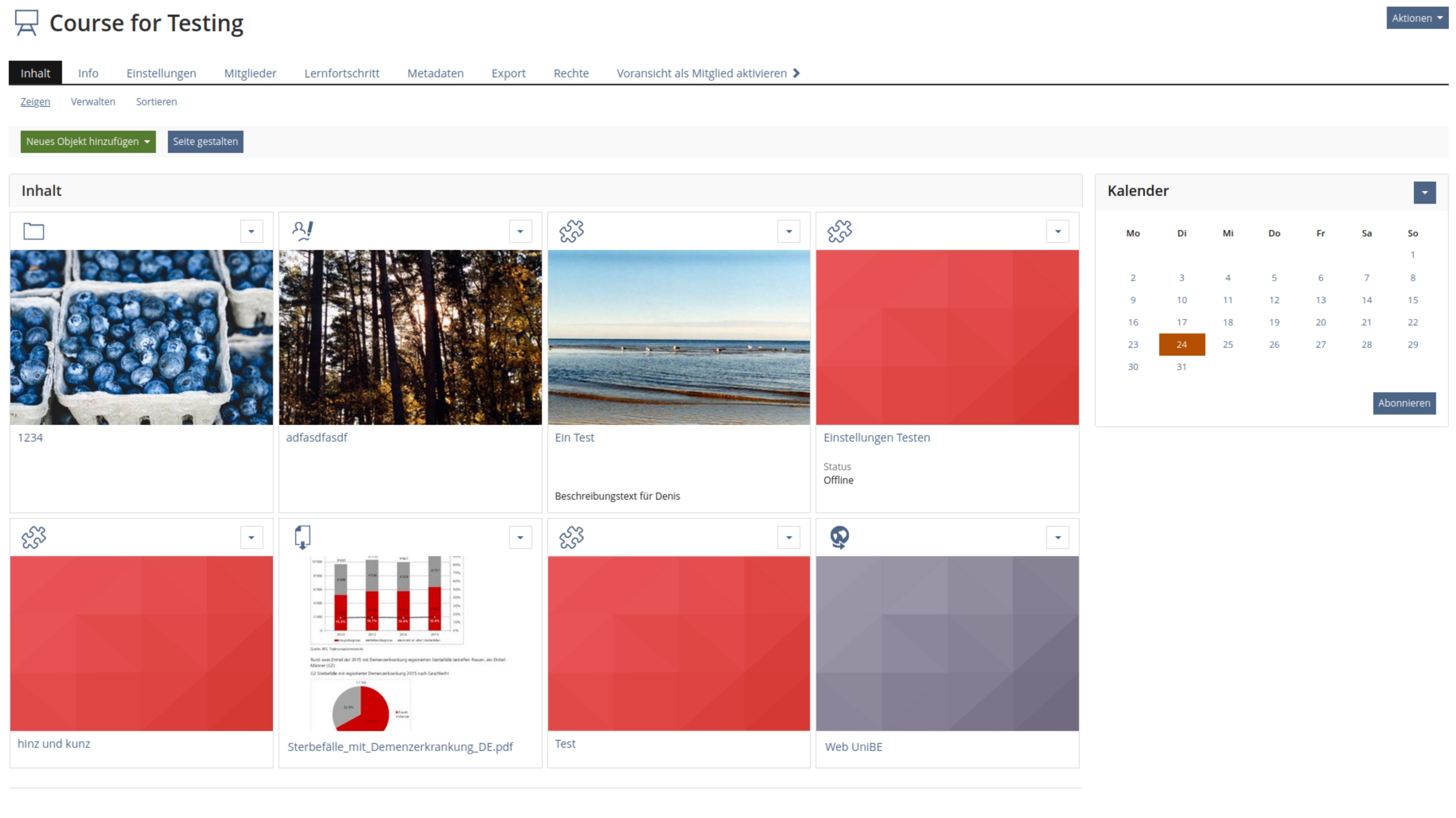Select the puzzle icon on Ein Test card
This screenshot has height=818, width=1456.
[x=571, y=231]
